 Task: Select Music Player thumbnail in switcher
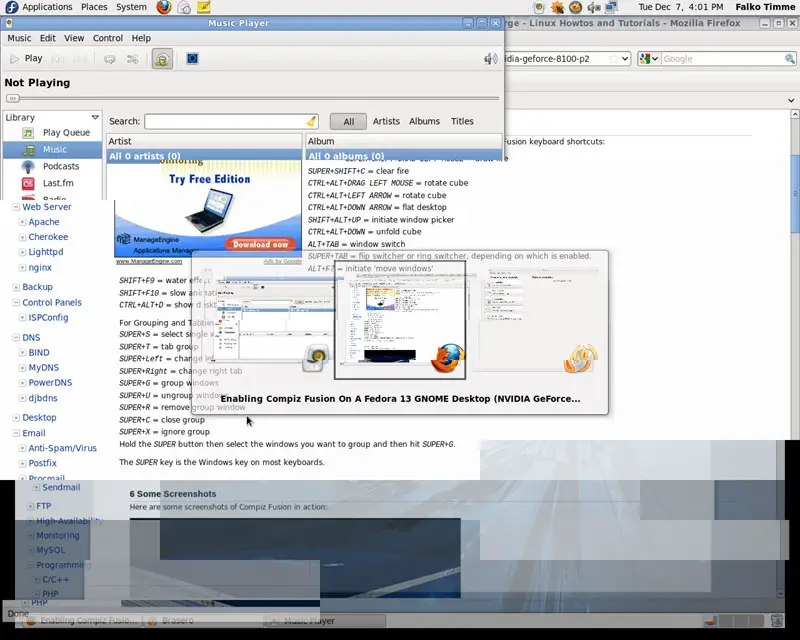[268, 324]
